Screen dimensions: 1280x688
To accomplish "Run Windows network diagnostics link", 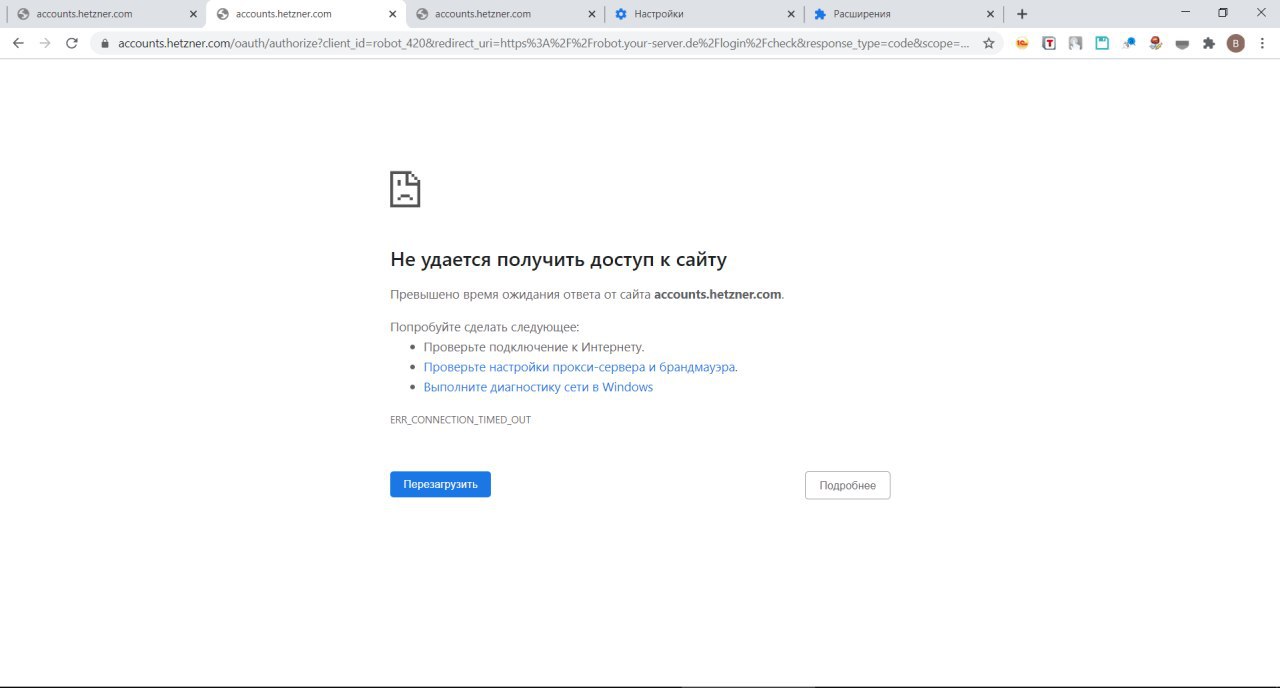I will point(538,387).
